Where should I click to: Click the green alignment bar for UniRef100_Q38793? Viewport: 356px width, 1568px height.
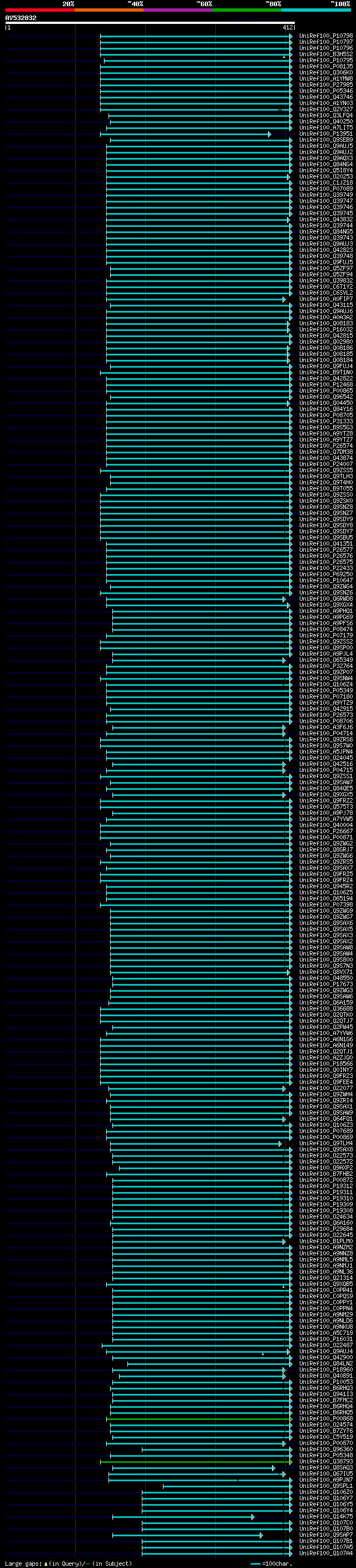click(x=196, y=1461)
